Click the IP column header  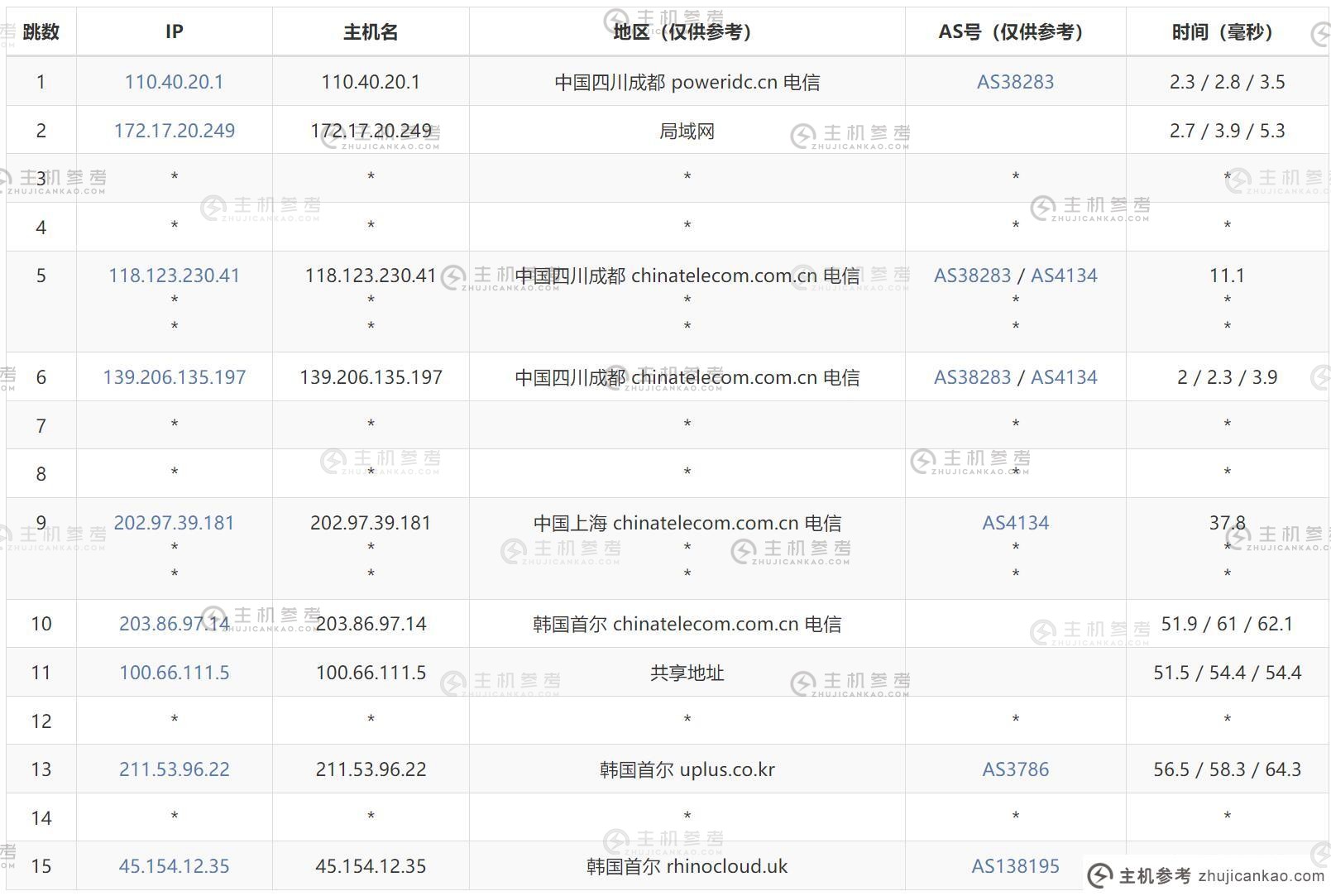click(x=174, y=31)
